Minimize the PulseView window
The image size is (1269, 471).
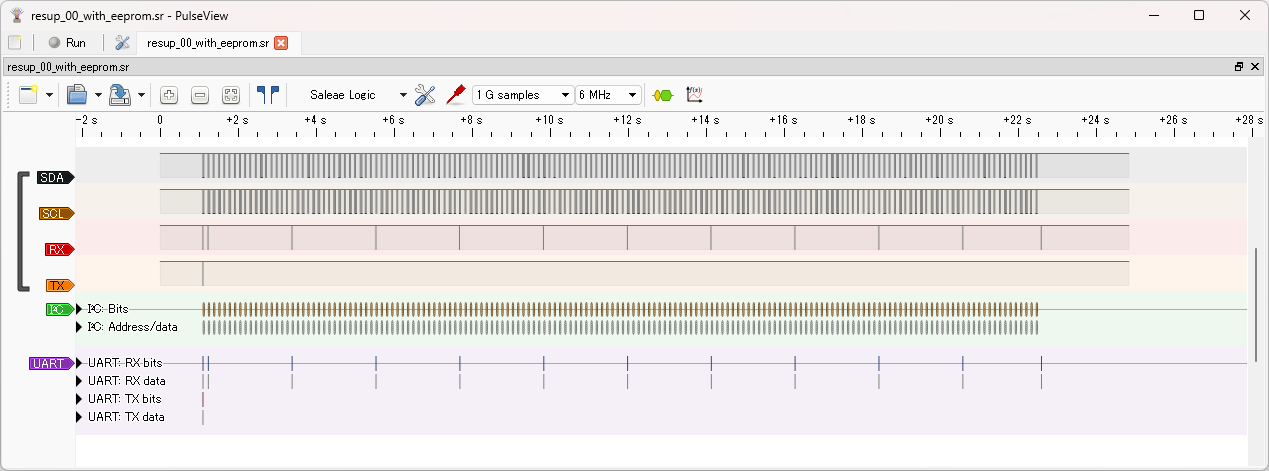1154,15
